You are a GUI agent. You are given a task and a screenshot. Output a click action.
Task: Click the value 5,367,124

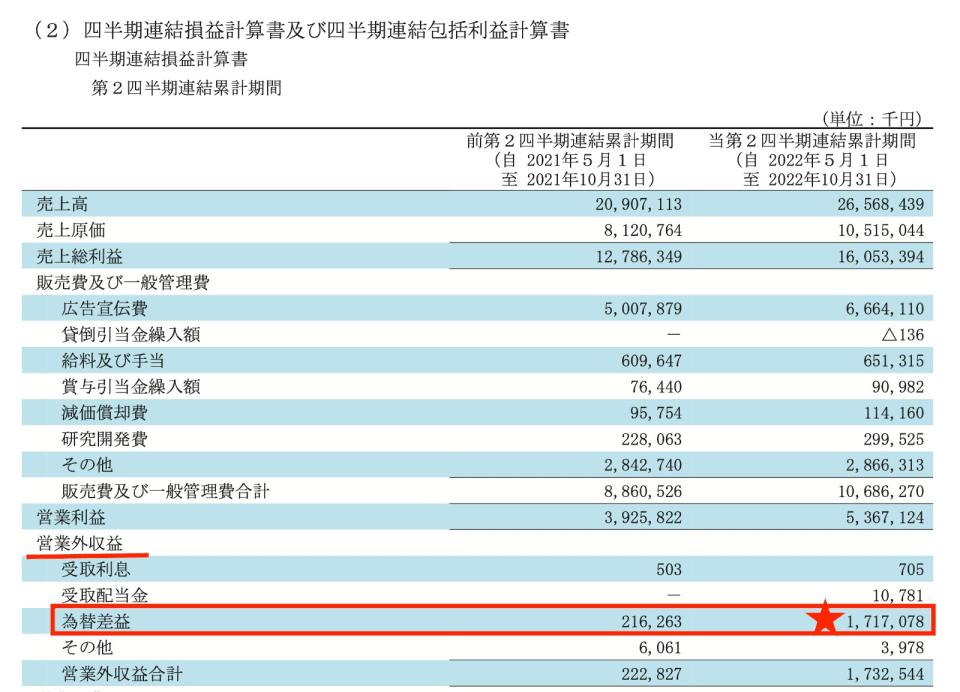pos(885,518)
